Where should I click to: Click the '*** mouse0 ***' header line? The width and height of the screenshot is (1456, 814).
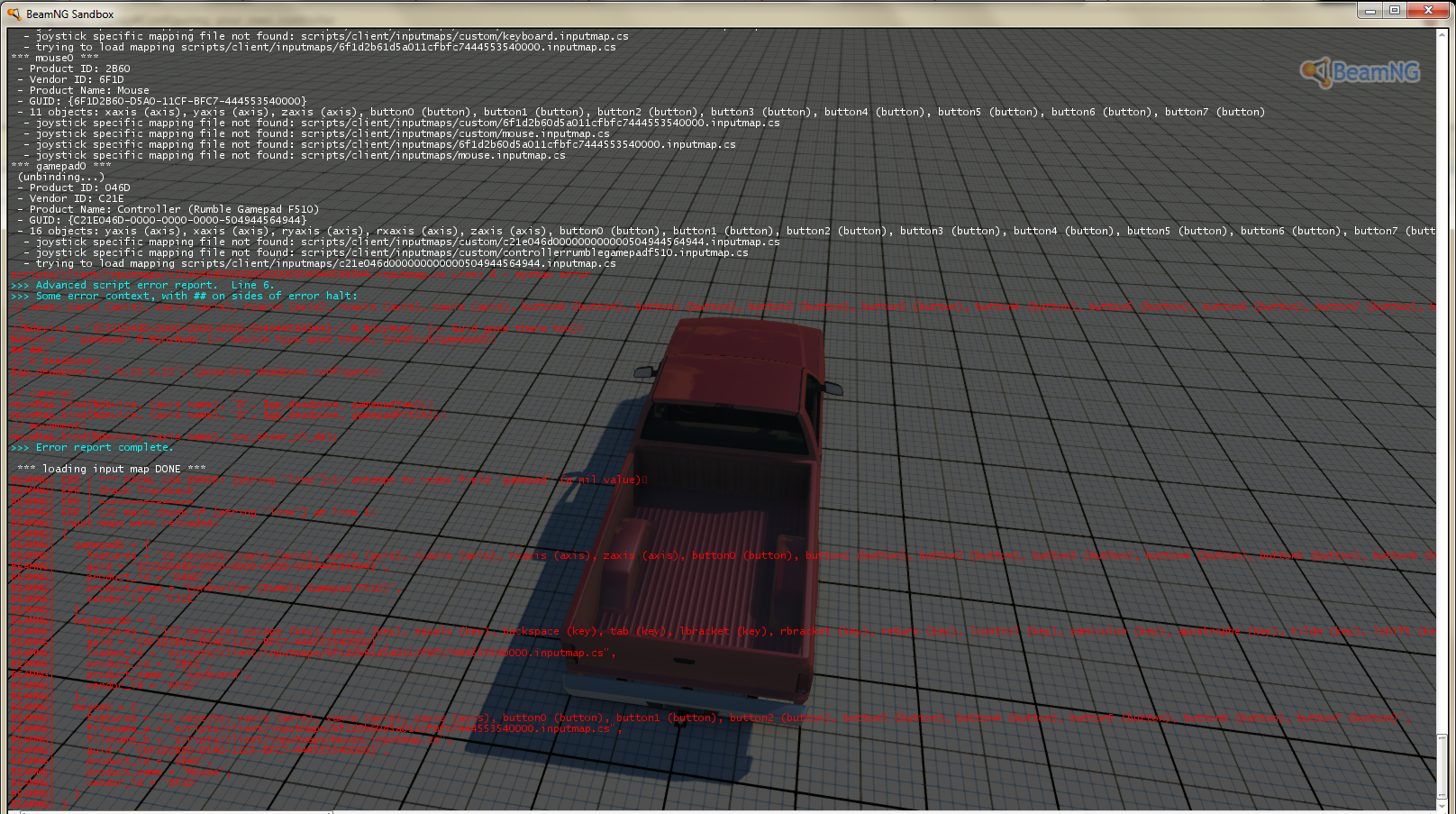pos(55,58)
